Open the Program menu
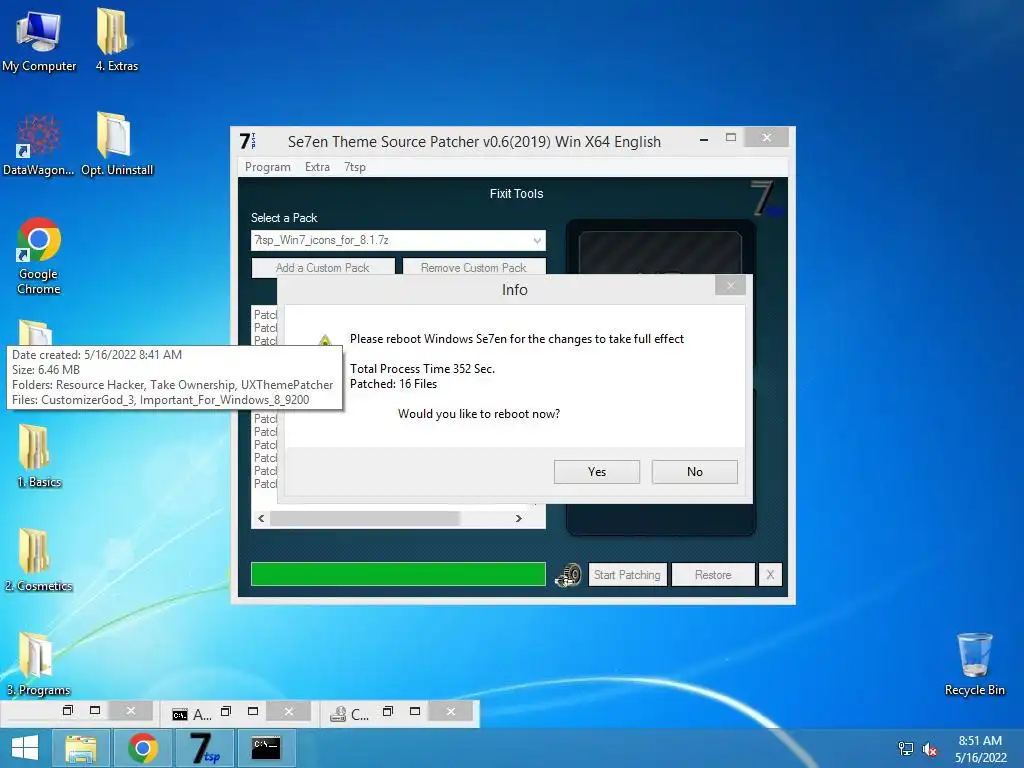The image size is (1024, 768). coord(268,167)
